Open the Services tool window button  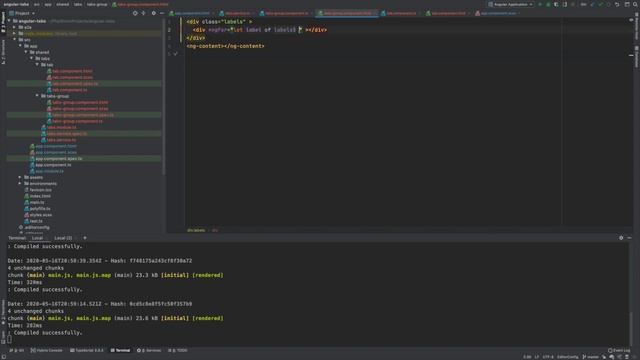tap(149, 350)
